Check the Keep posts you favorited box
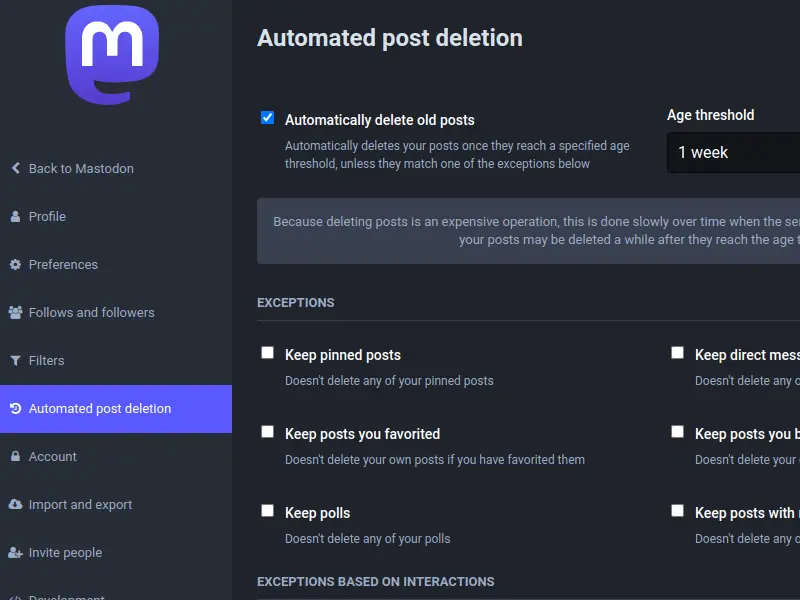Screen dimensions: 800x600 [x=267, y=432]
